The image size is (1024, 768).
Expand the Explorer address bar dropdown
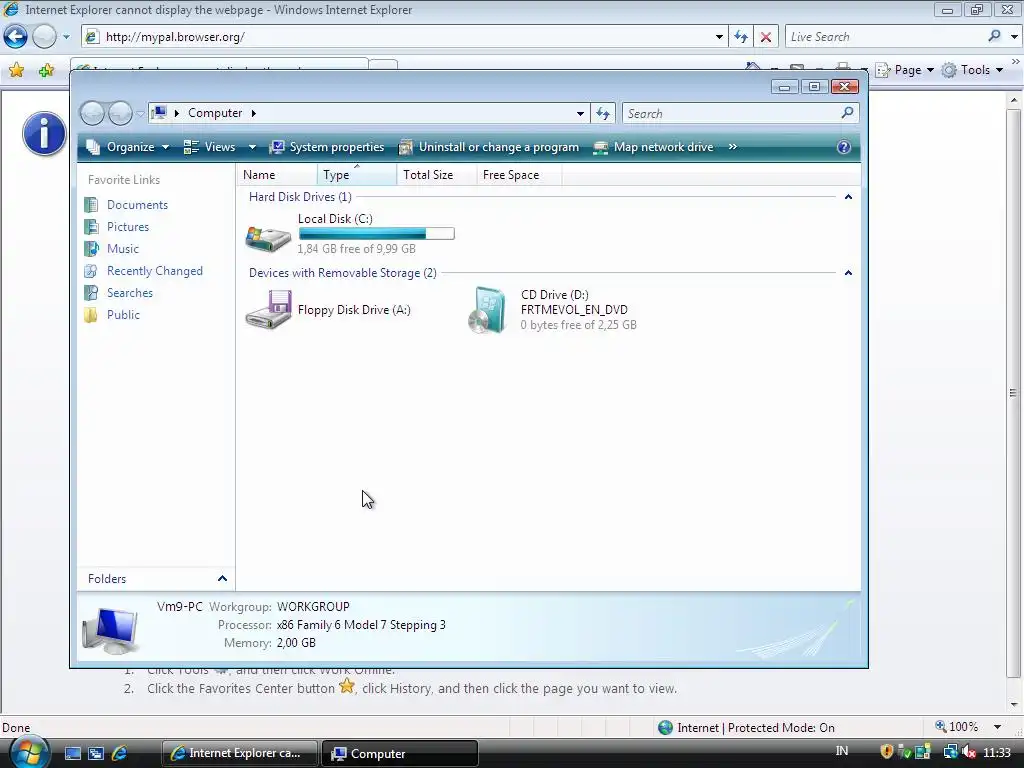pos(580,114)
